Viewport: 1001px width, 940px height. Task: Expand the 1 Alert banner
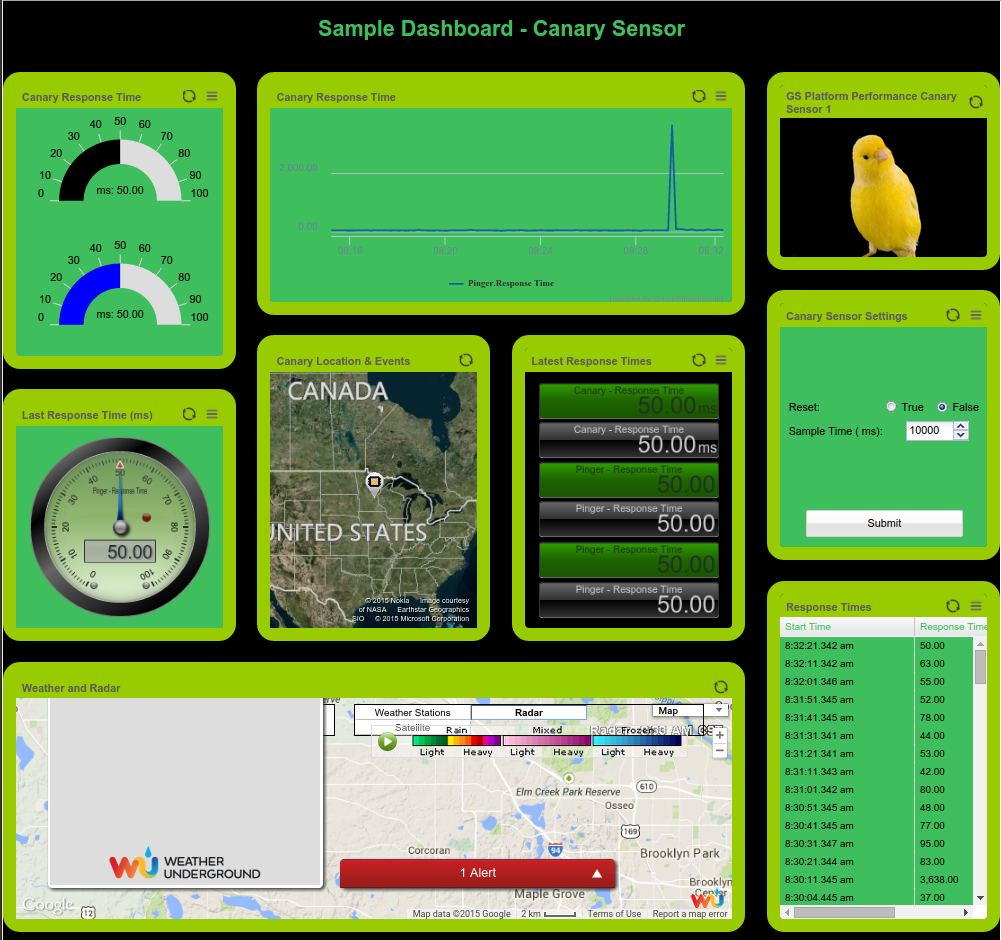[478, 873]
